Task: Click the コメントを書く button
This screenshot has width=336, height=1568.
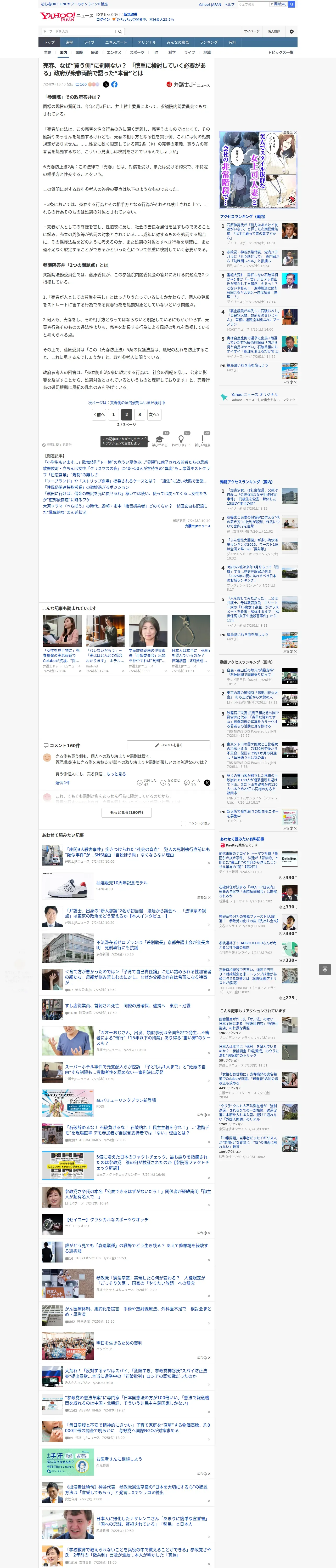Action: click(x=169, y=745)
